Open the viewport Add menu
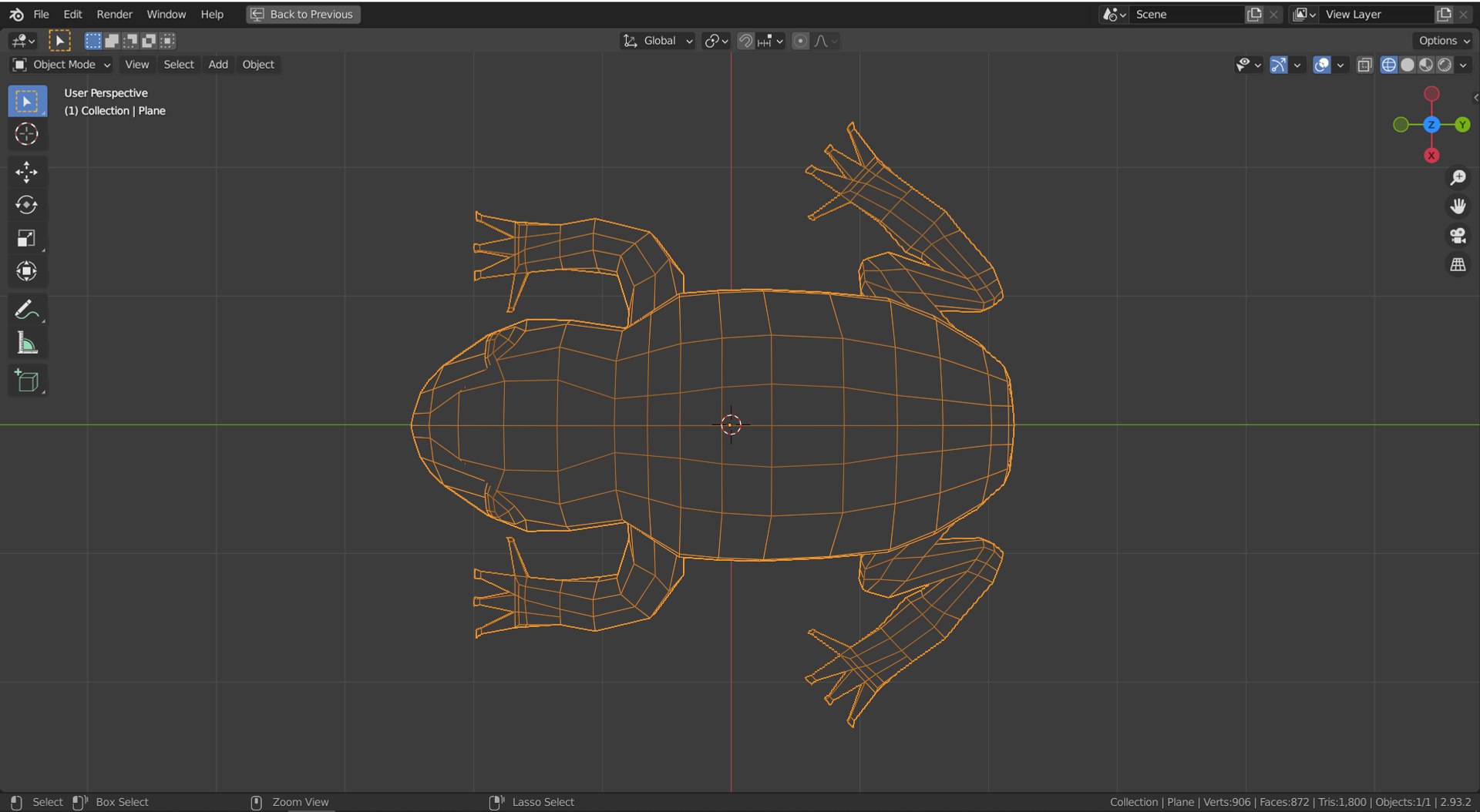The width and height of the screenshot is (1480, 812). (218, 65)
